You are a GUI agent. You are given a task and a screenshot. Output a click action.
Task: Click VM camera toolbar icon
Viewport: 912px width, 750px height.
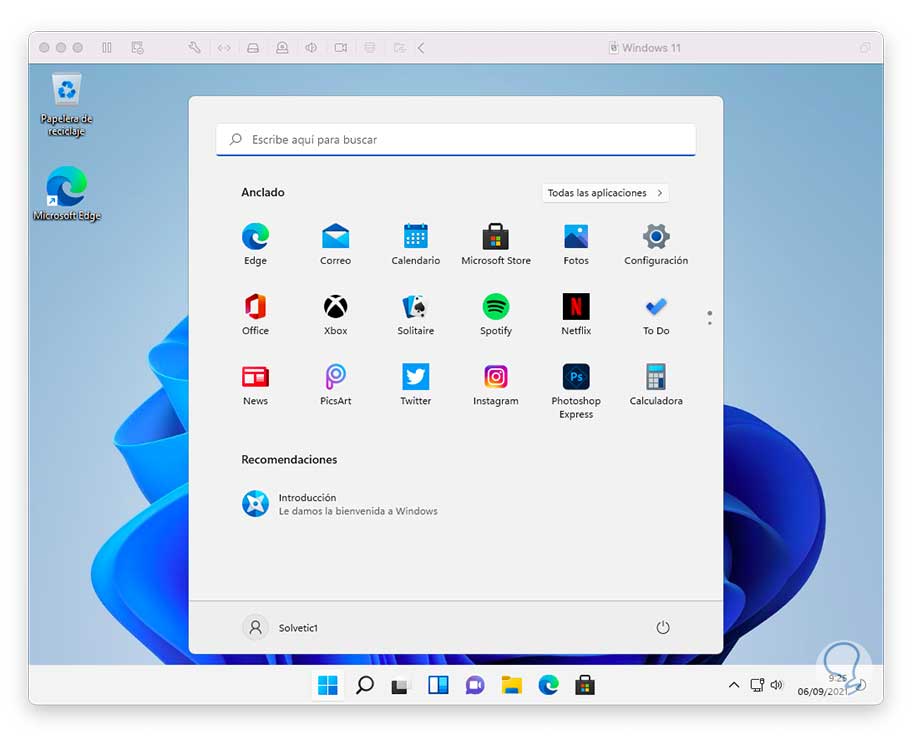pos(341,48)
